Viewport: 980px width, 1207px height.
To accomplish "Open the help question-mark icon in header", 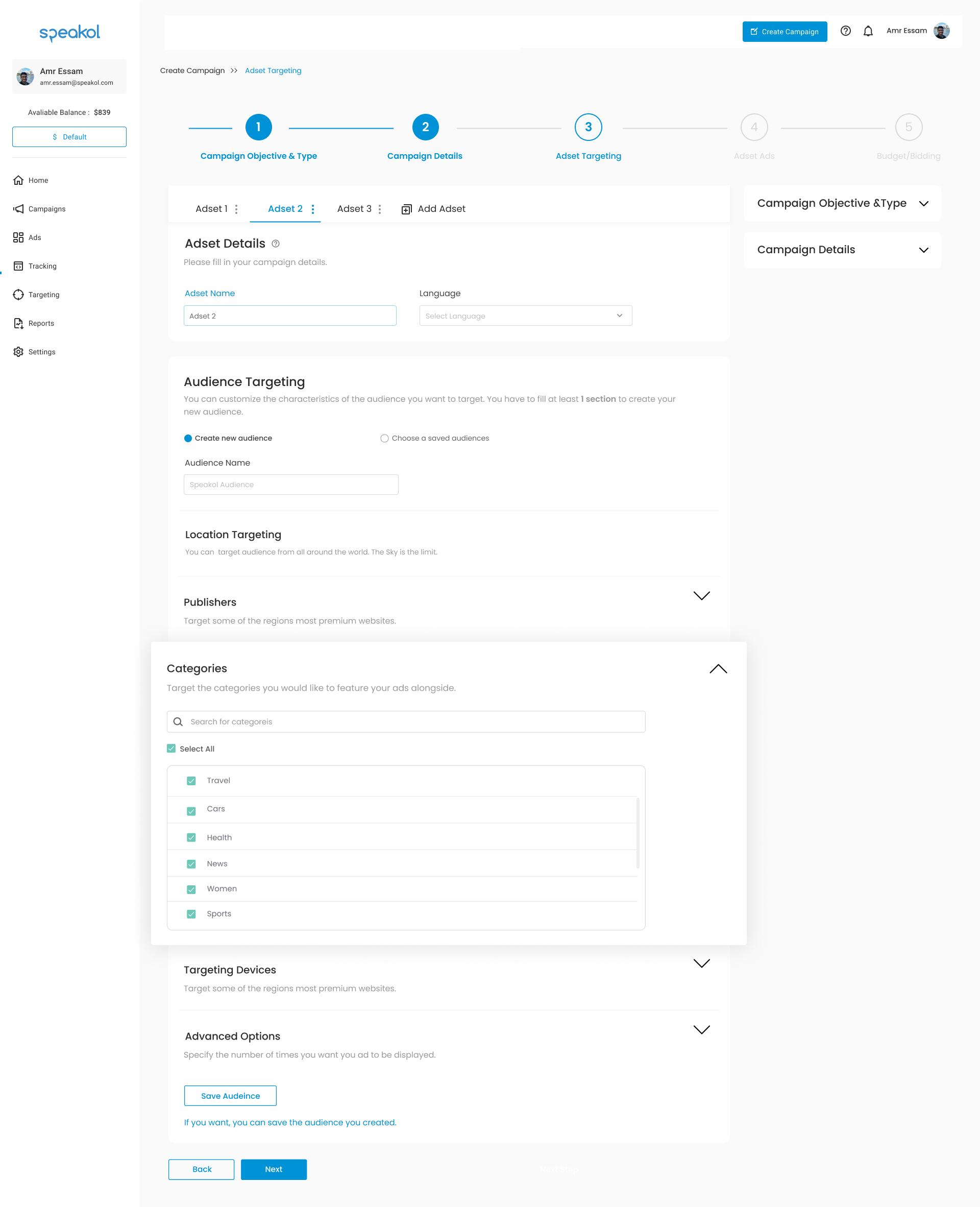I will [x=845, y=31].
